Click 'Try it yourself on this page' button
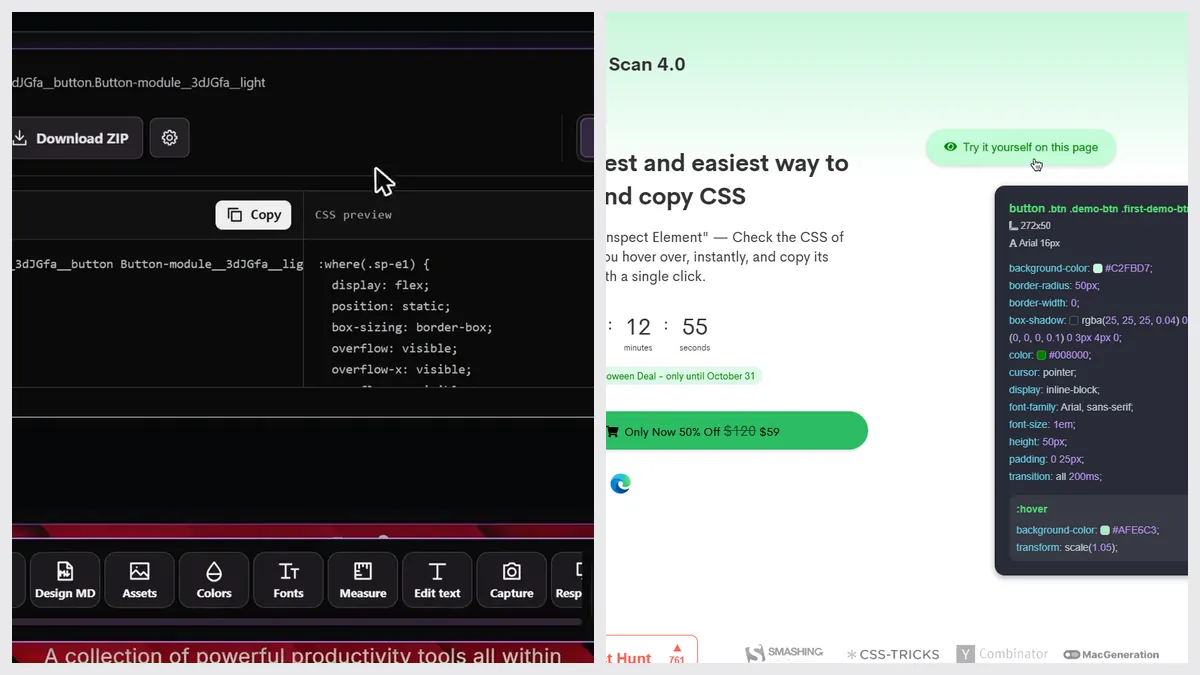The image size is (1200, 675). point(1021,147)
